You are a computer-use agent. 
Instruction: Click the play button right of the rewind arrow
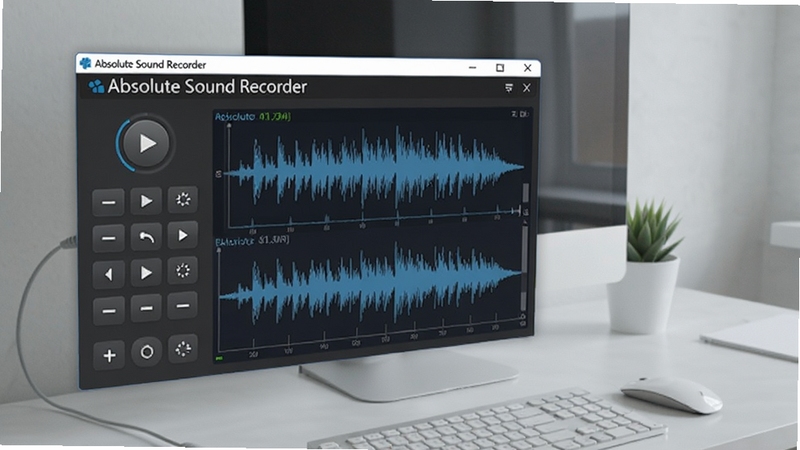tap(146, 272)
